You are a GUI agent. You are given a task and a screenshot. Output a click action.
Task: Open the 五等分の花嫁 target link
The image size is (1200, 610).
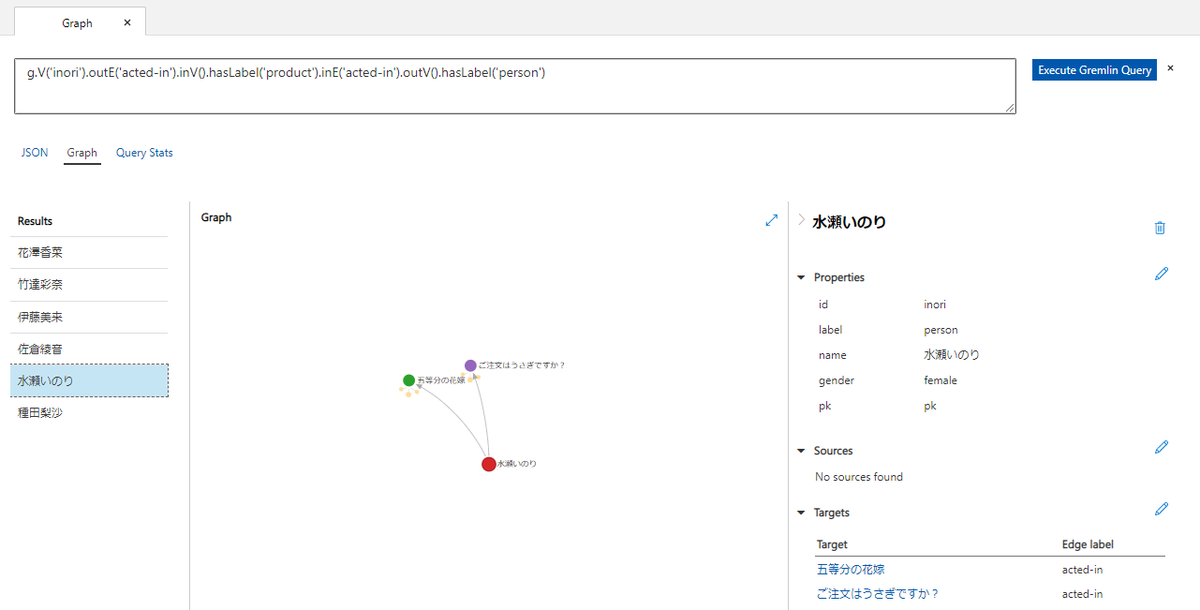849,568
